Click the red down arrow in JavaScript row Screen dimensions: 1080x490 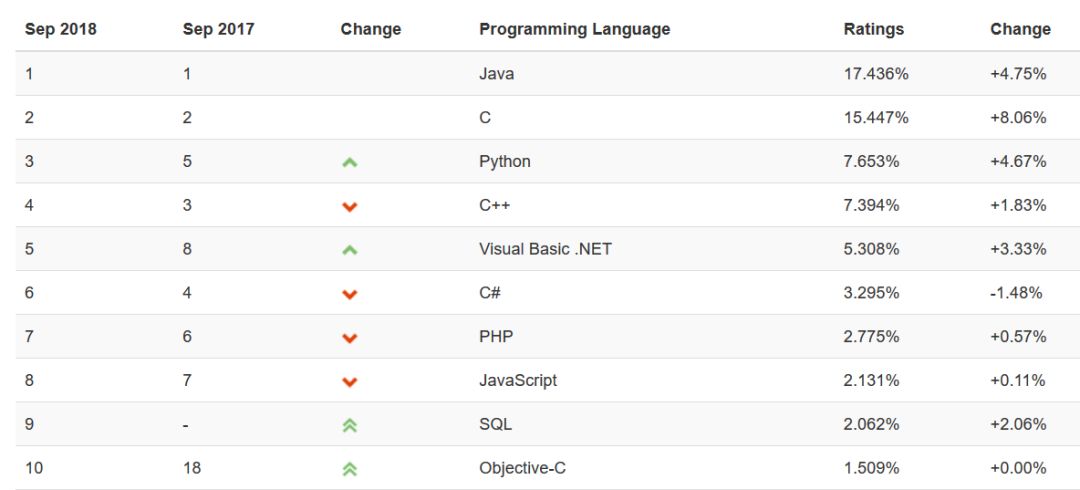[350, 382]
